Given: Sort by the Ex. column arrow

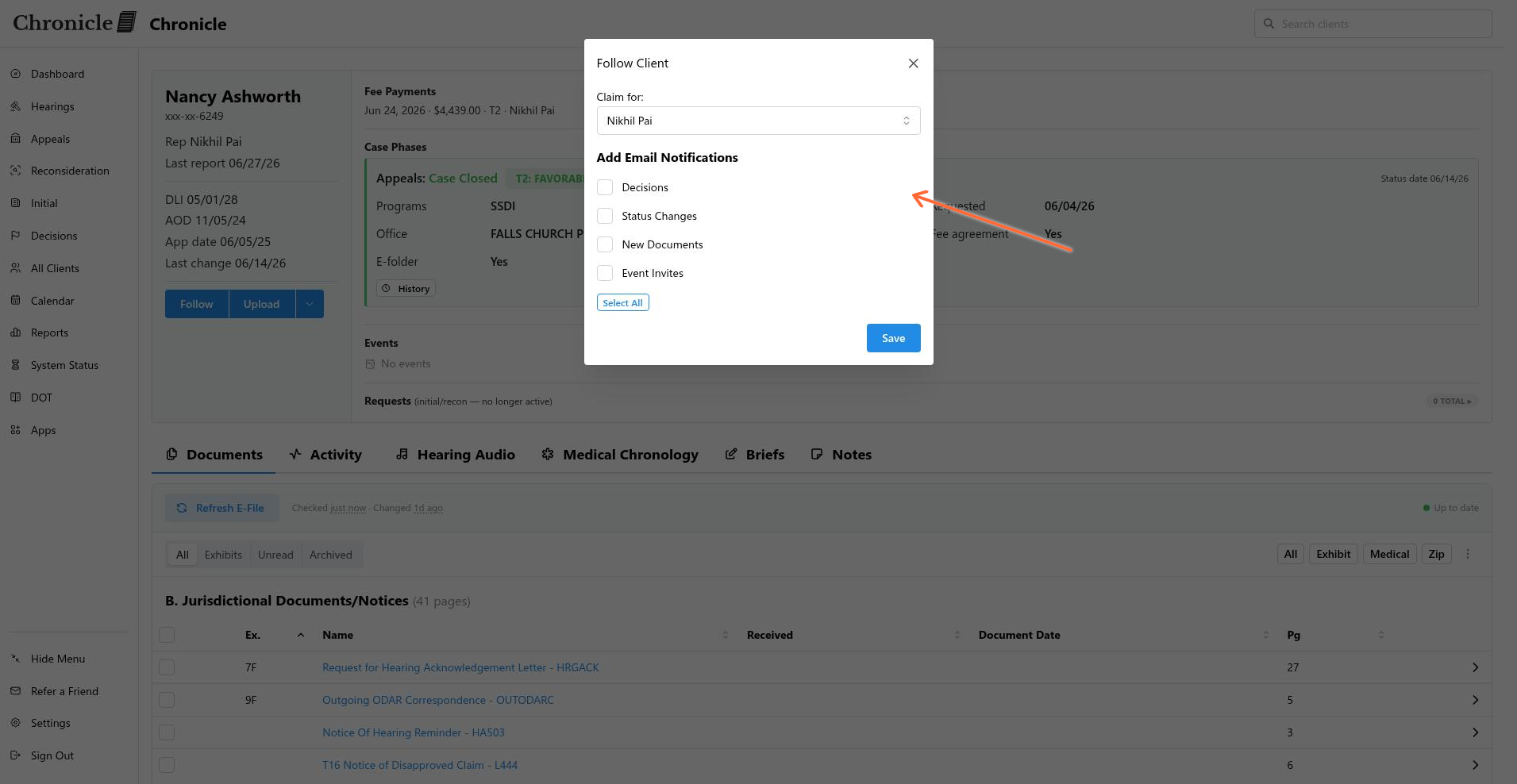Looking at the screenshot, I should pos(301,635).
